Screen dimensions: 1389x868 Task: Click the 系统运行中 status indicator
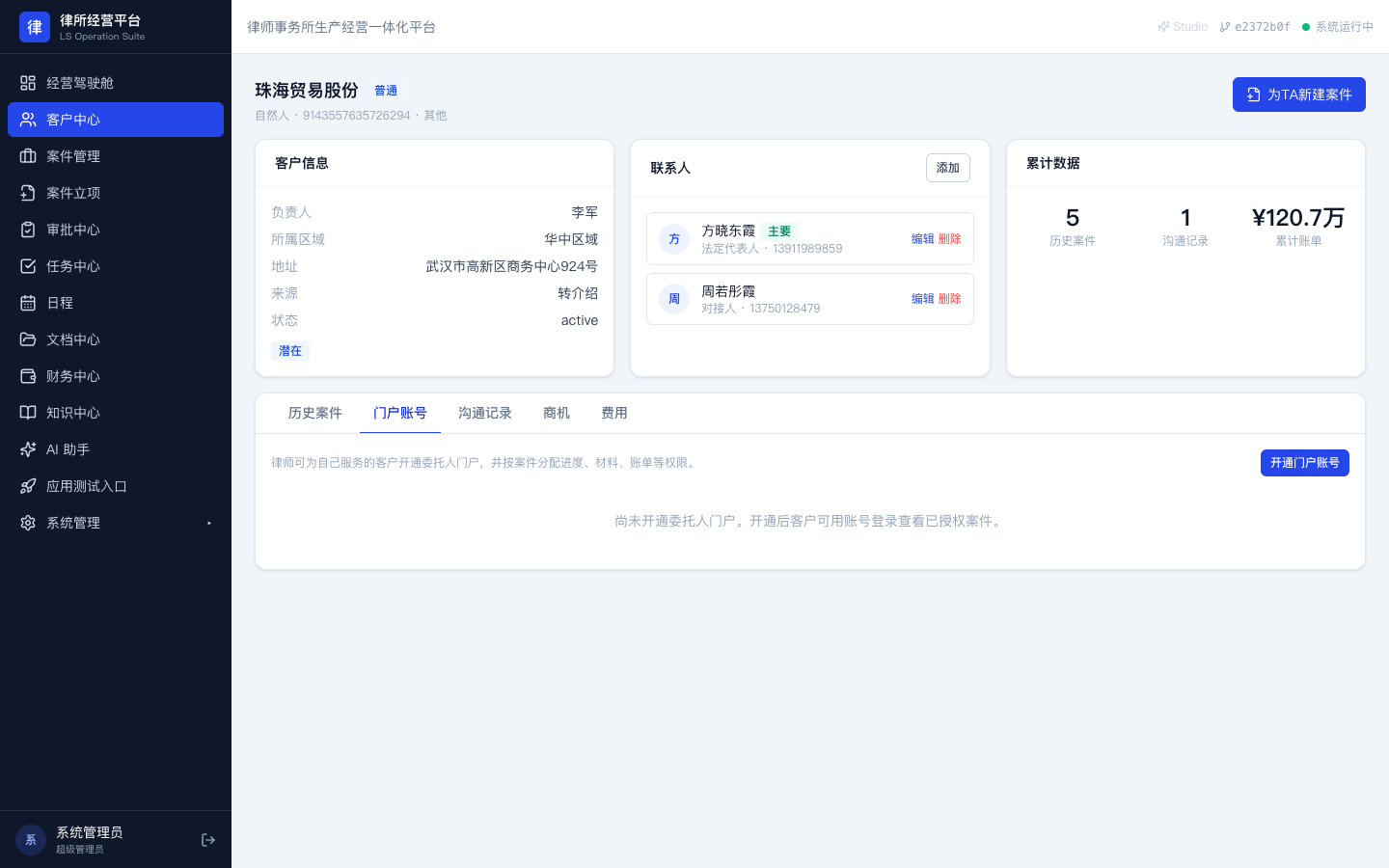click(1338, 27)
